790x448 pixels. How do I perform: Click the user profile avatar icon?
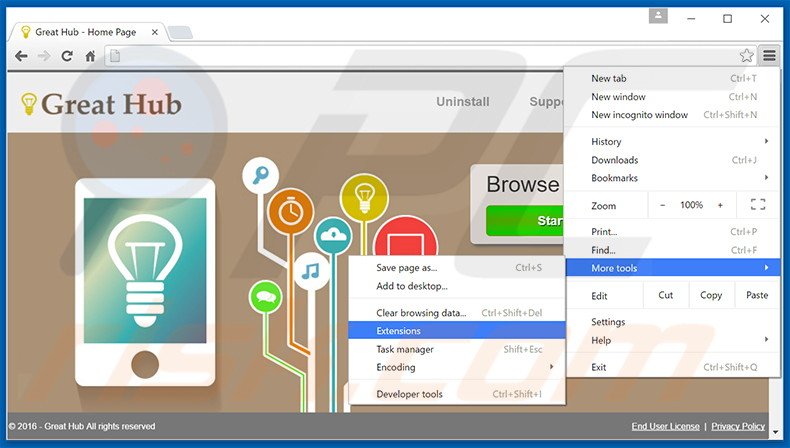658,16
